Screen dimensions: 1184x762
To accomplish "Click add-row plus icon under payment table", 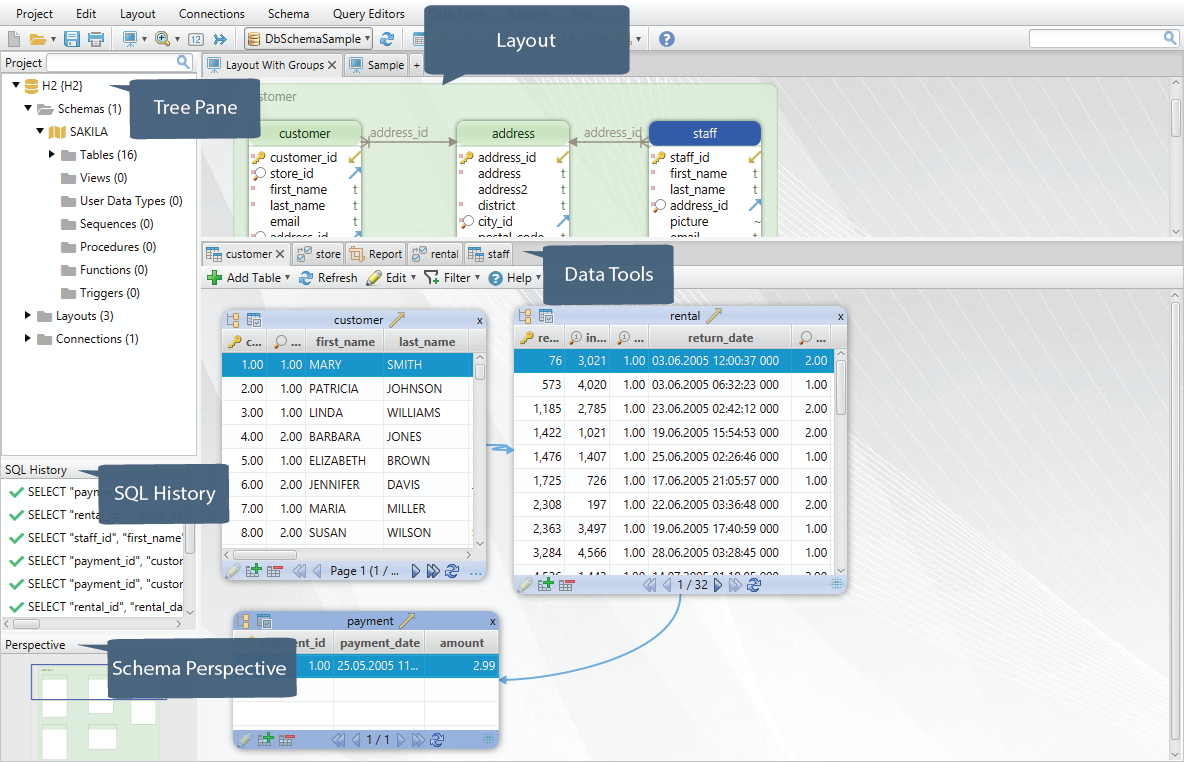I will pyautogui.click(x=265, y=740).
